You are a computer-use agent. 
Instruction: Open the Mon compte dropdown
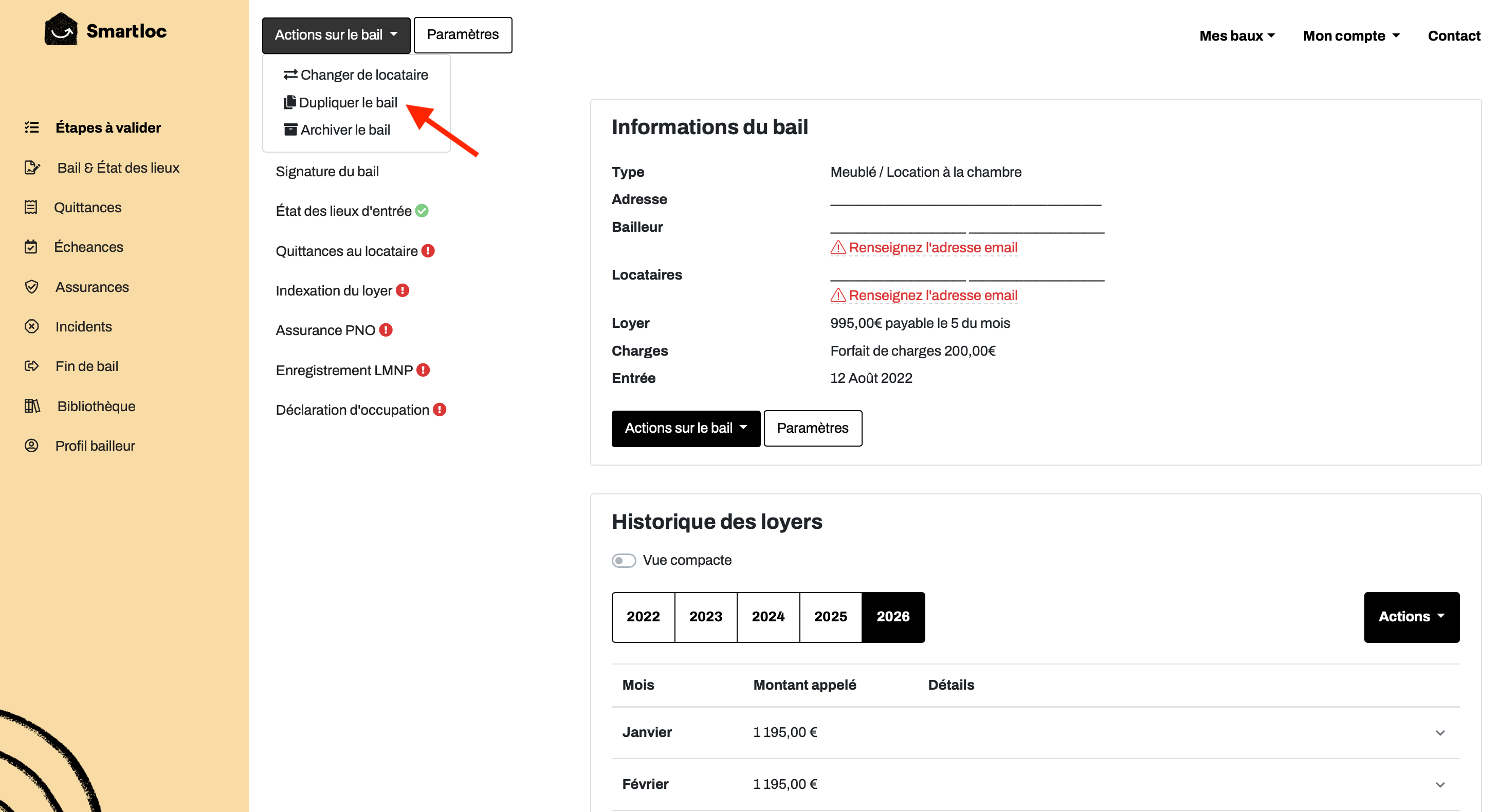[x=1351, y=35]
